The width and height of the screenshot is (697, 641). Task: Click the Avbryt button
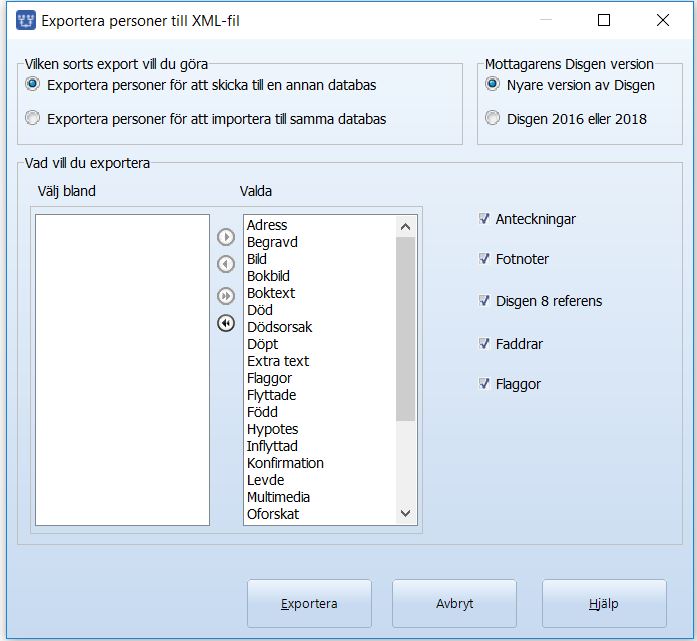coord(454,603)
